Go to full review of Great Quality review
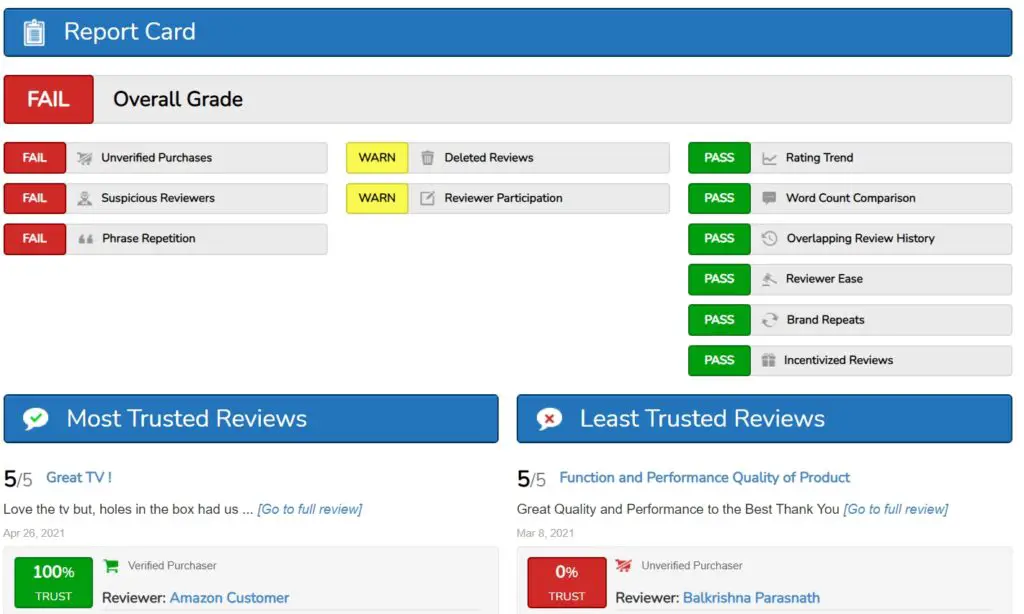This screenshot has width=1024, height=614. click(895, 509)
